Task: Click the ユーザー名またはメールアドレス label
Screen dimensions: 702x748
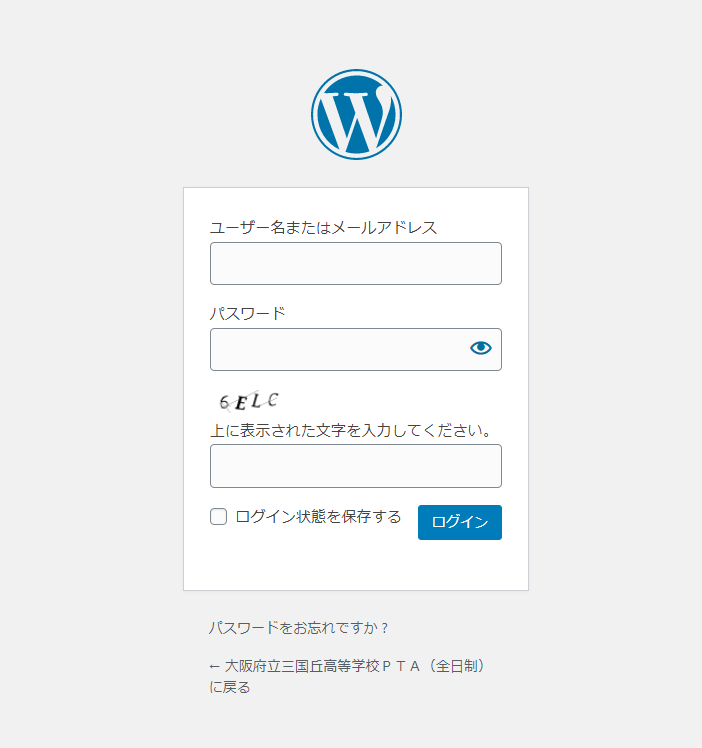Action: click(323, 227)
